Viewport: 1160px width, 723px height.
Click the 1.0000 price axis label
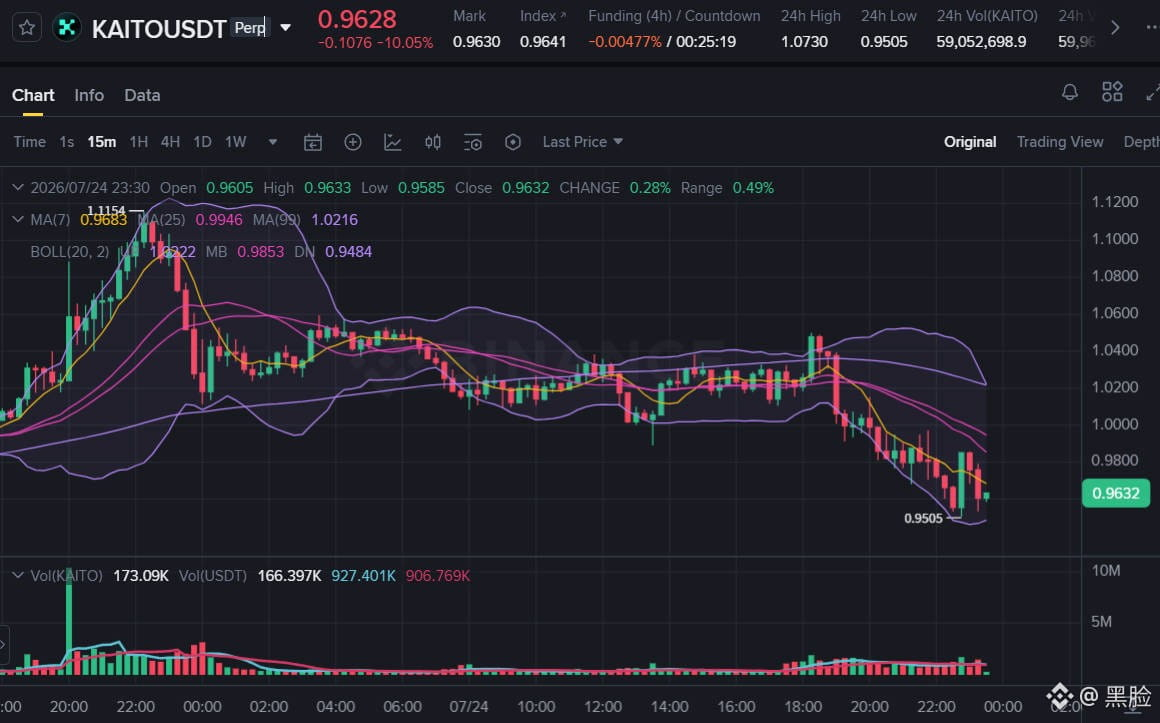coord(1115,424)
